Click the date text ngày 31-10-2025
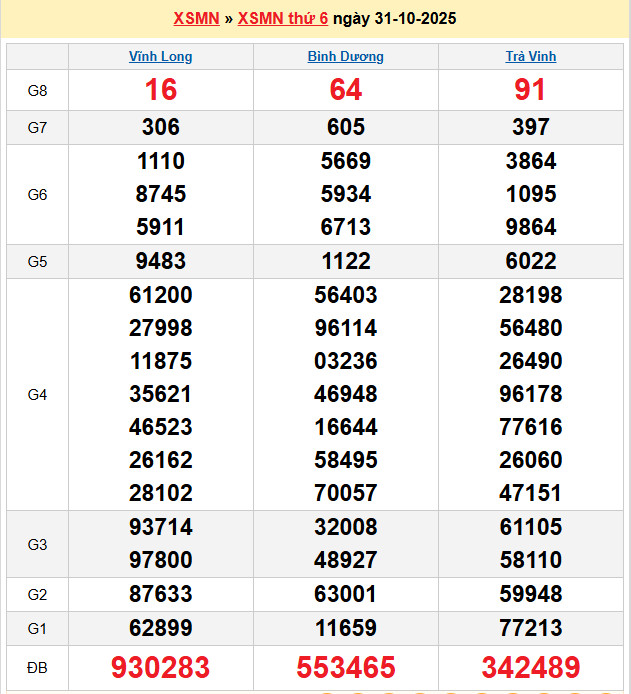 [394, 19]
